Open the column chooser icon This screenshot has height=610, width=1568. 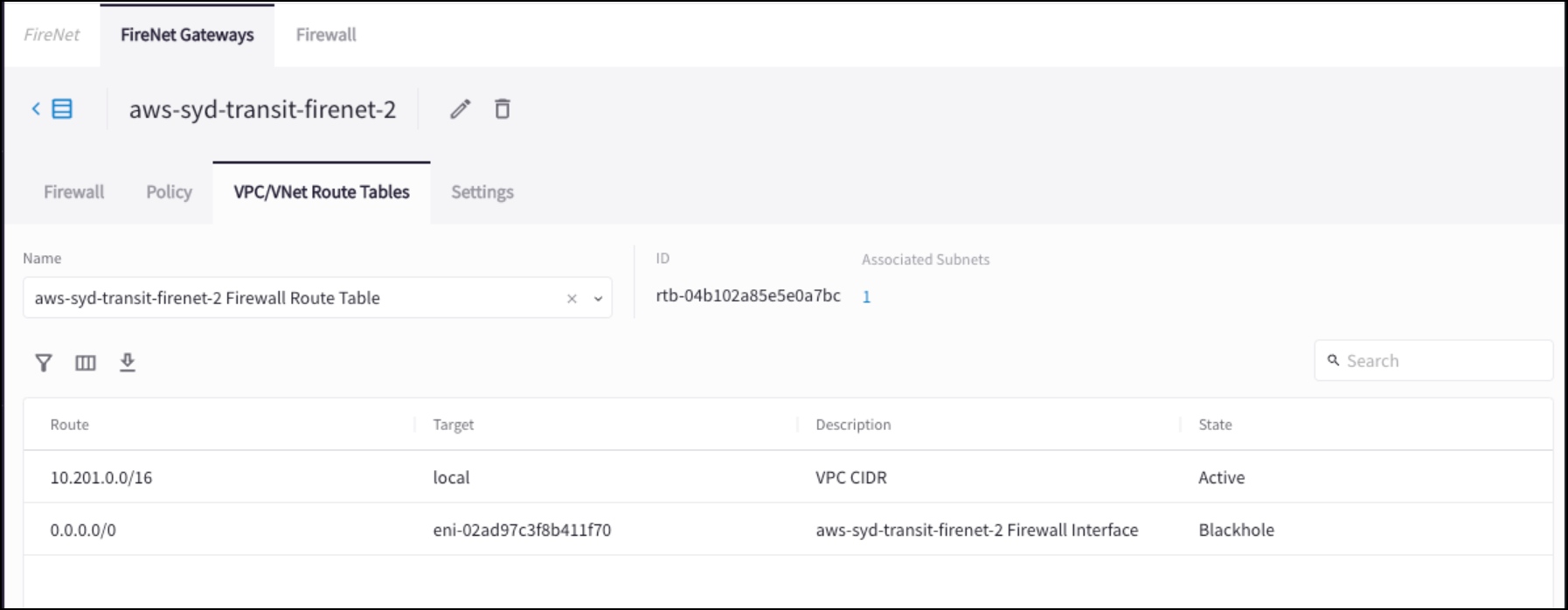click(x=85, y=363)
